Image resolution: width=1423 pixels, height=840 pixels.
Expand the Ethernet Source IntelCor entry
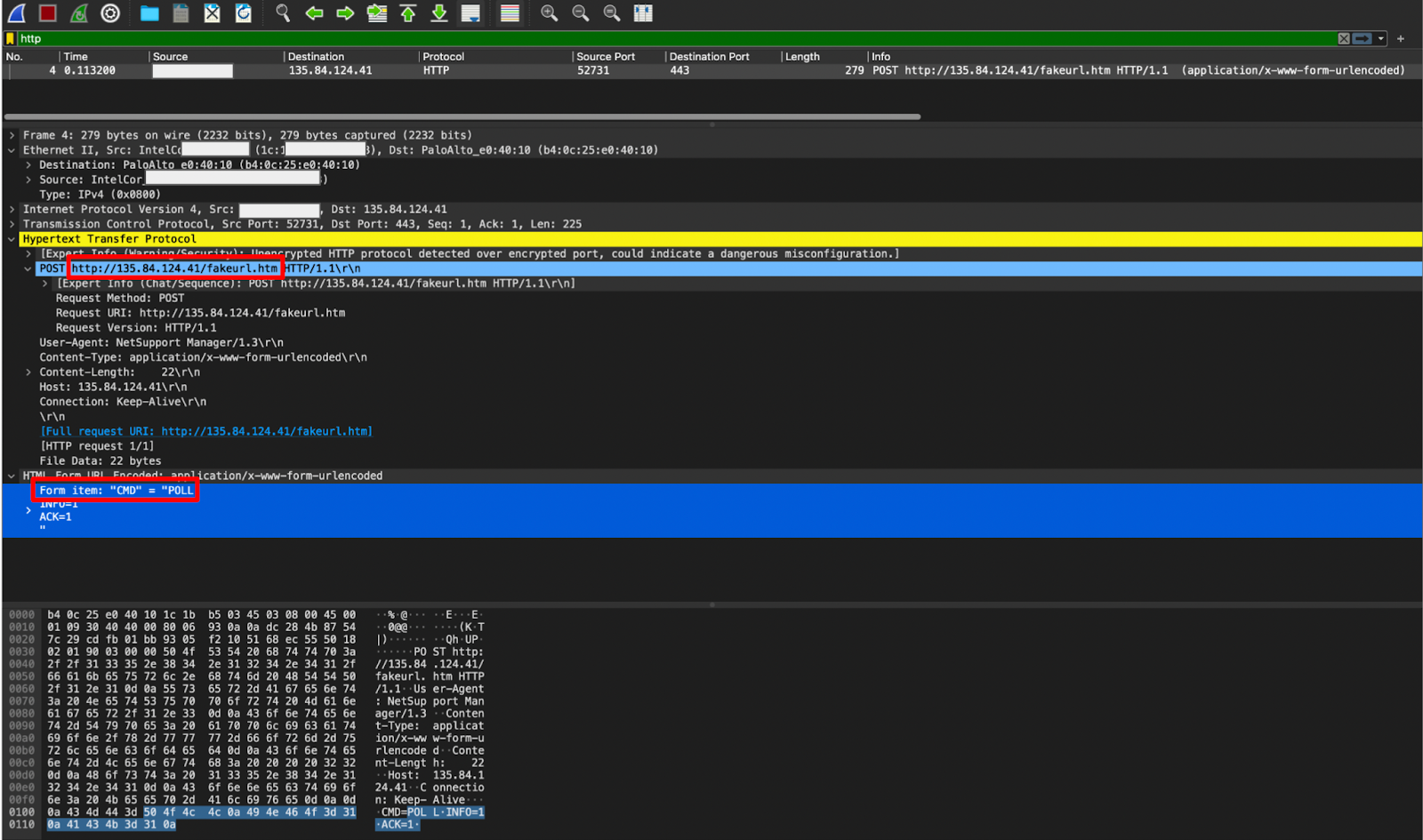(x=28, y=180)
